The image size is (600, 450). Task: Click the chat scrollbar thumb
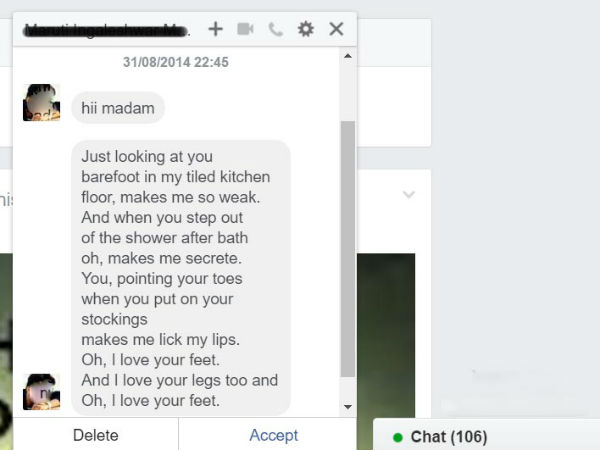[x=348, y=249]
